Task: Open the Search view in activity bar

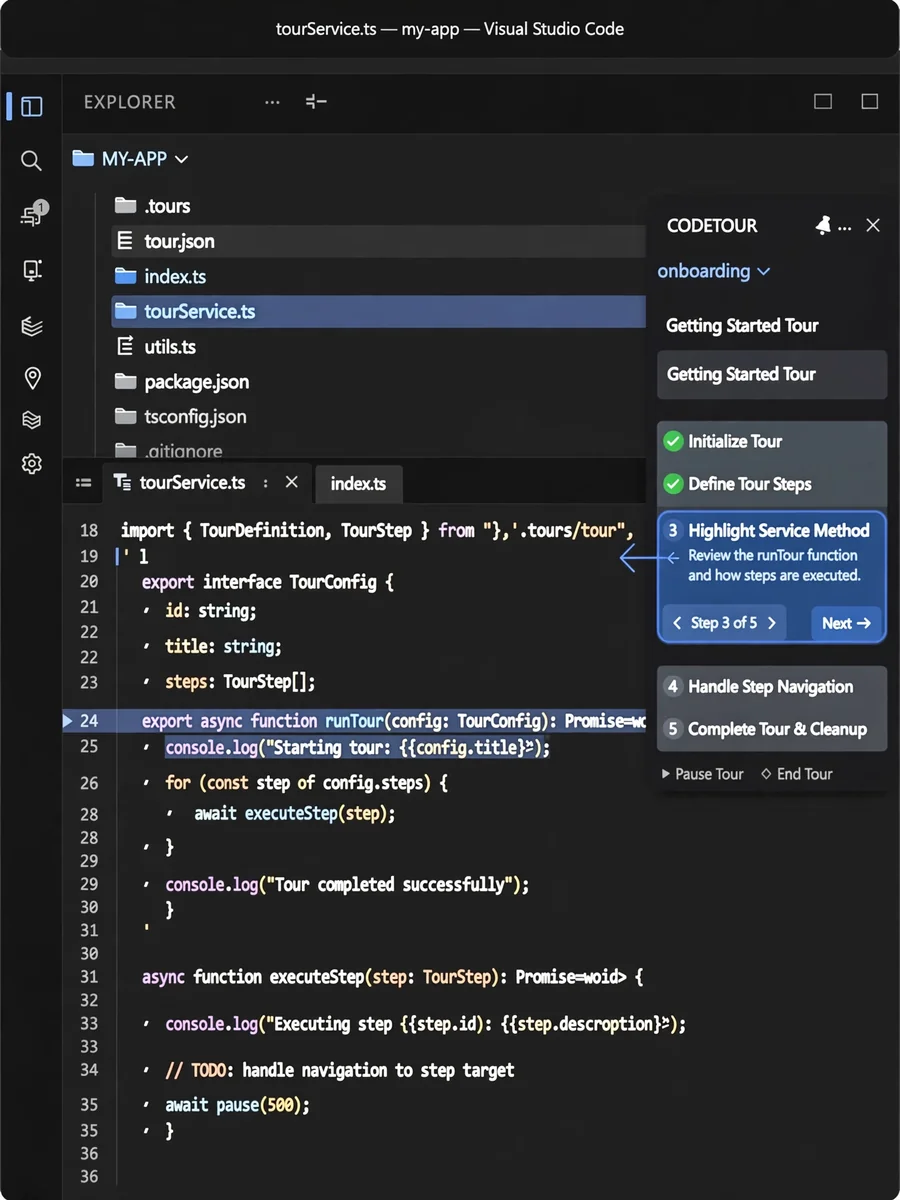Action: (x=31, y=160)
